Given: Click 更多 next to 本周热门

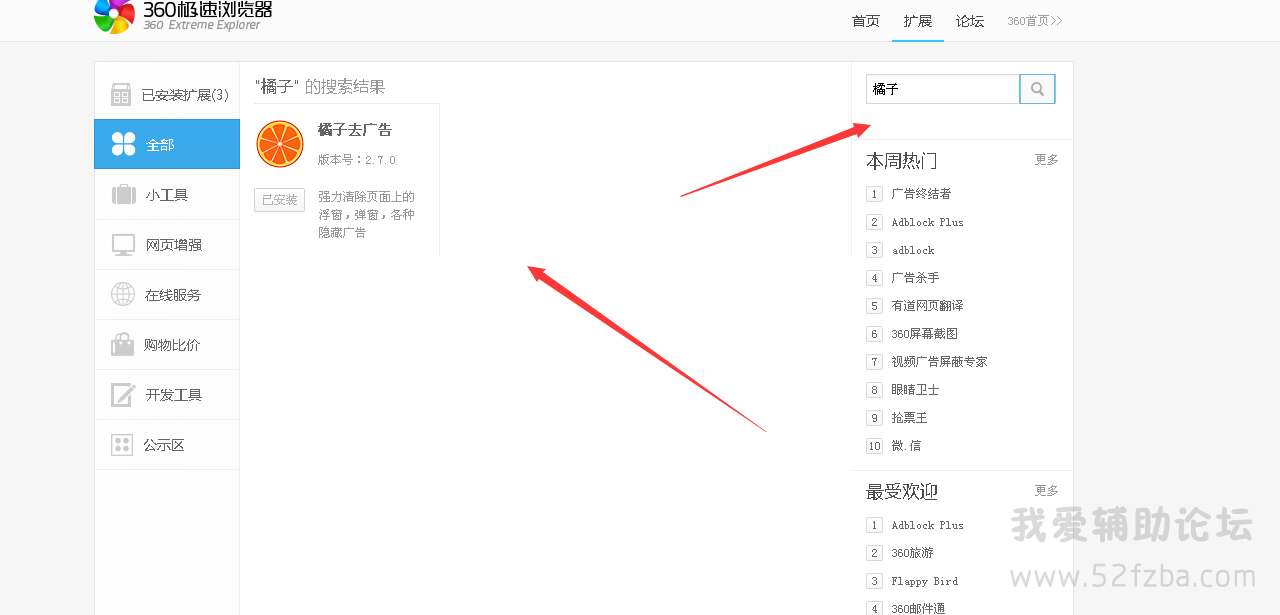Looking at the screenshot, I should (x=1046, y=160).
